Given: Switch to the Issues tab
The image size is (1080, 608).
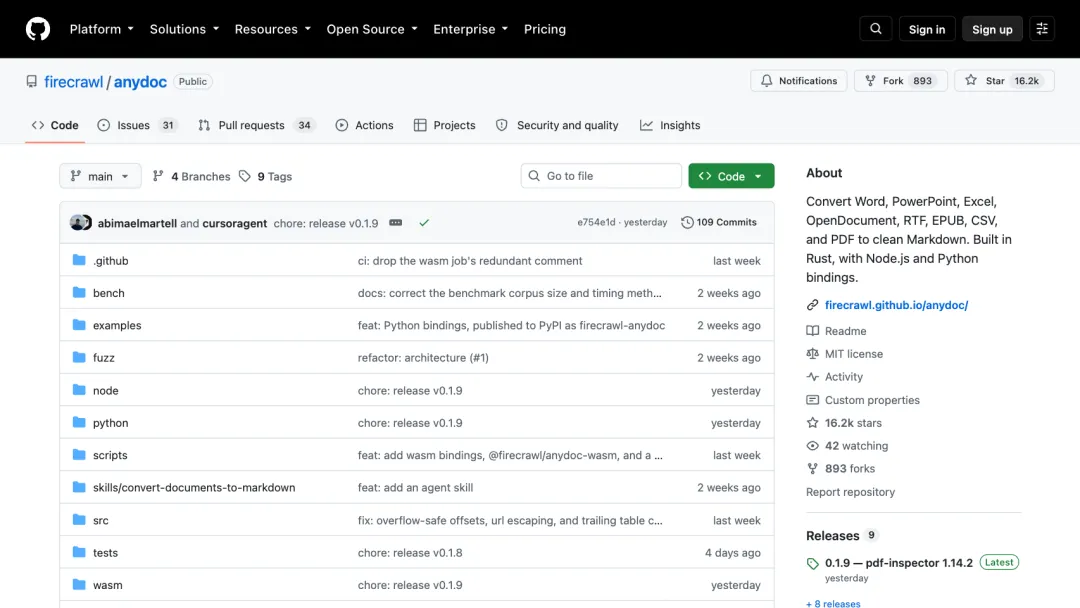Looking at the screenshot, I should (x=138, y=125).
